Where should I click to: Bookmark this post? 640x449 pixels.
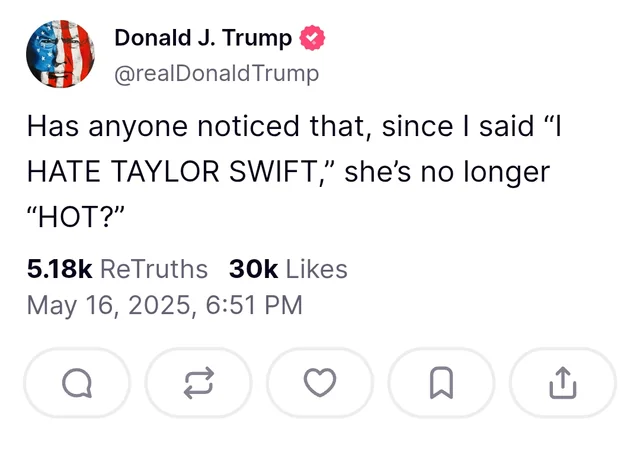click(442, 382)
